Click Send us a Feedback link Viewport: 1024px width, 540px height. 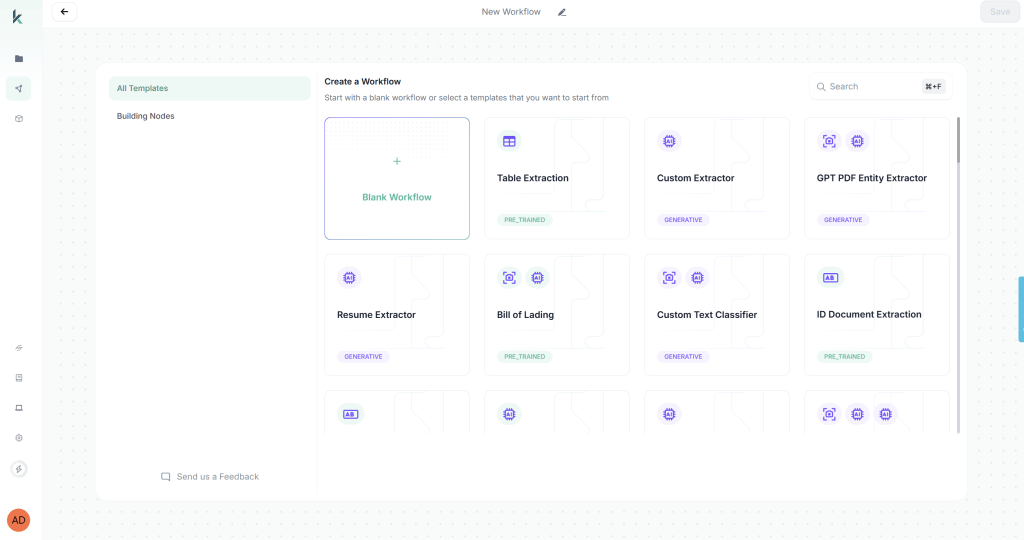tap(210, 477)
